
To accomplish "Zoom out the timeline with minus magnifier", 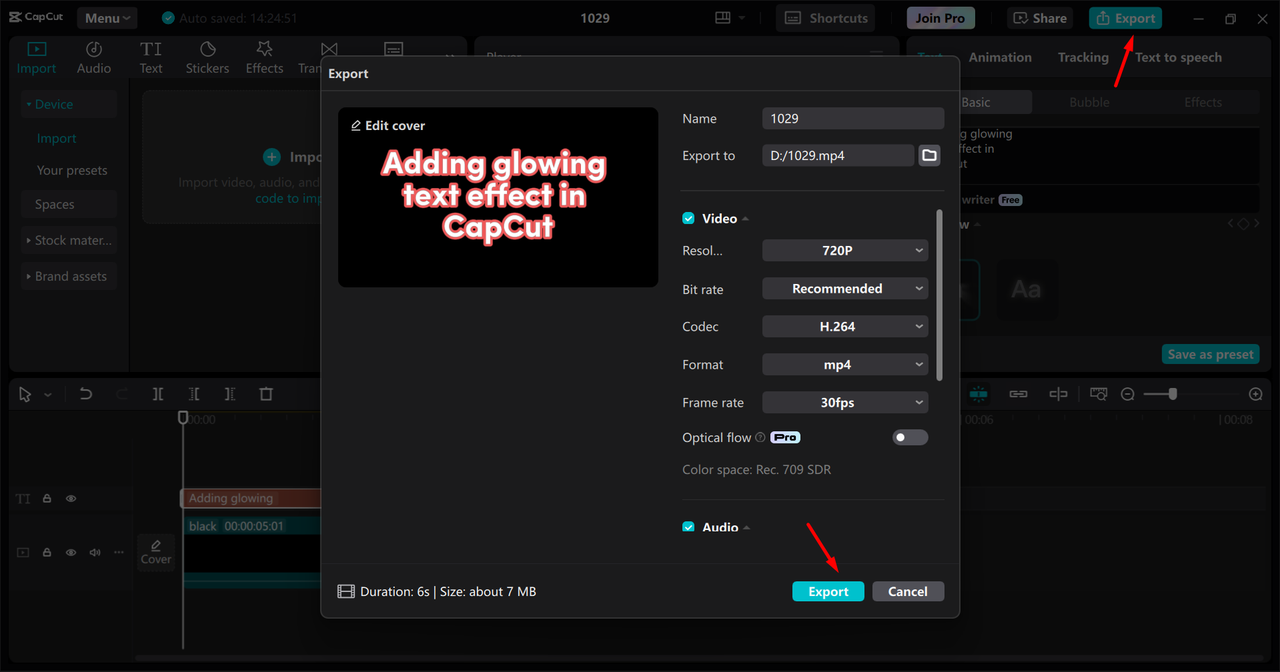I will (1127, 394).
